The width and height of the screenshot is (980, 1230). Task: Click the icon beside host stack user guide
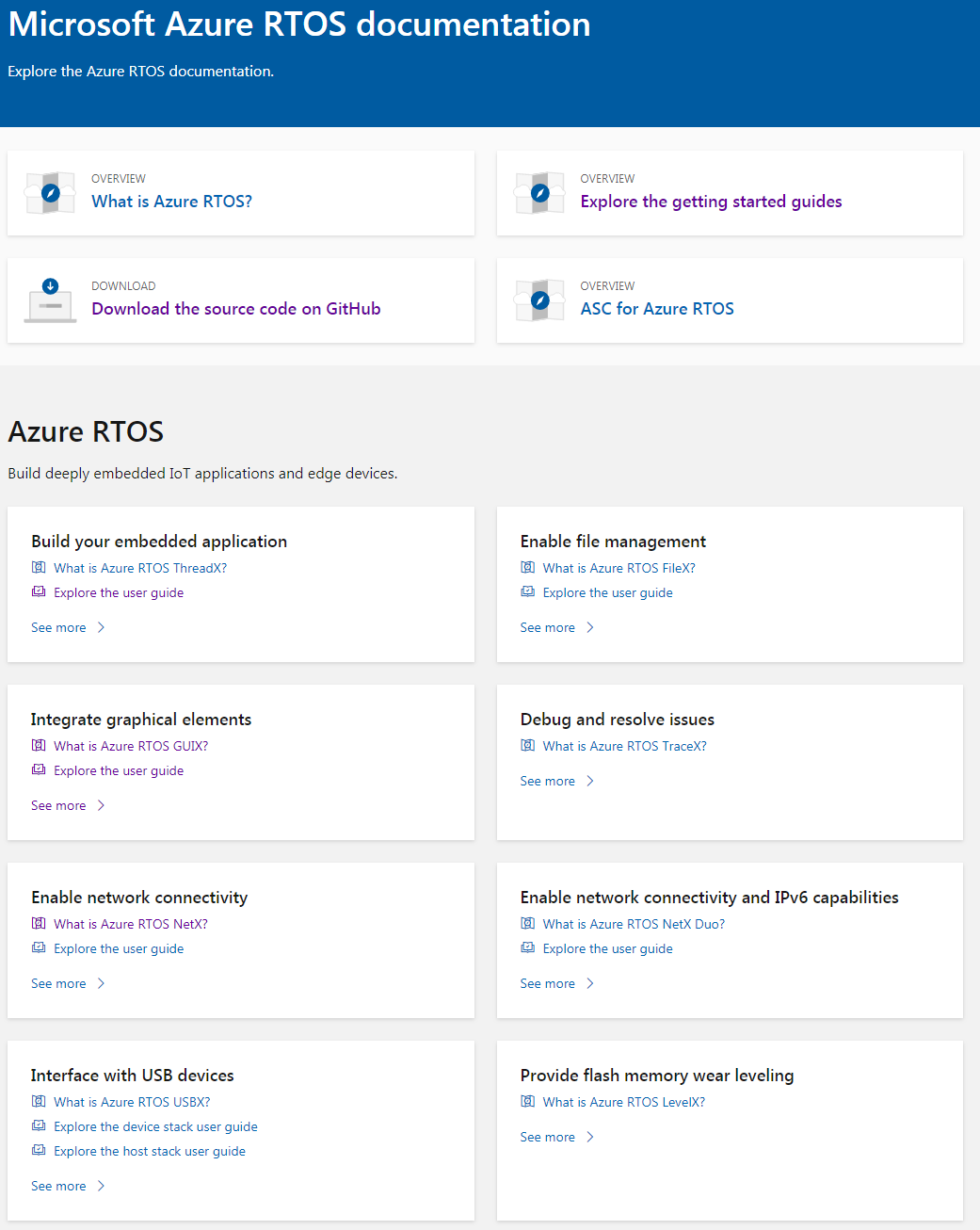coord(39,1151)
